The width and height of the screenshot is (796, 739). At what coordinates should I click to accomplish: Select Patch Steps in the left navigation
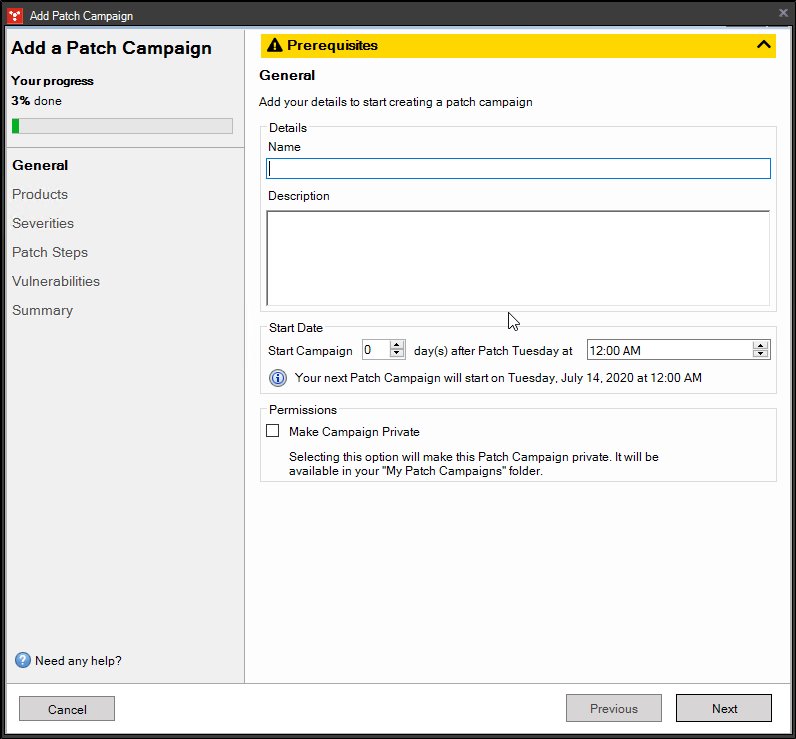pyautogui.click(x=50, y=252)
